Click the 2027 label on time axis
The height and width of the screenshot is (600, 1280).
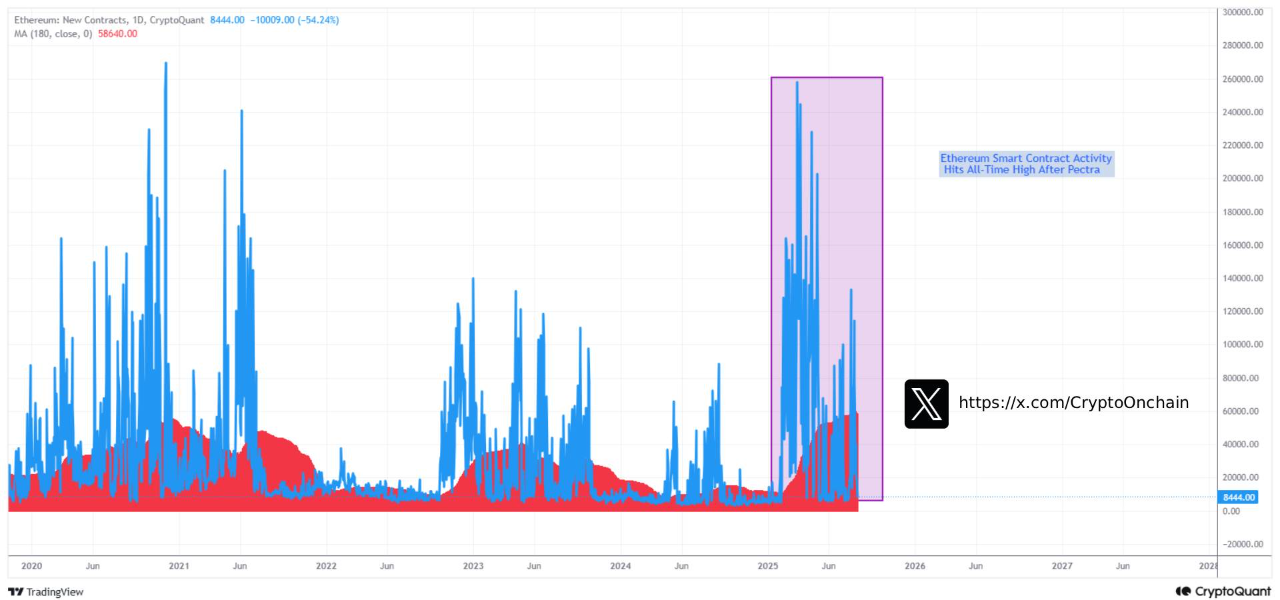(x=1062, y=566)
